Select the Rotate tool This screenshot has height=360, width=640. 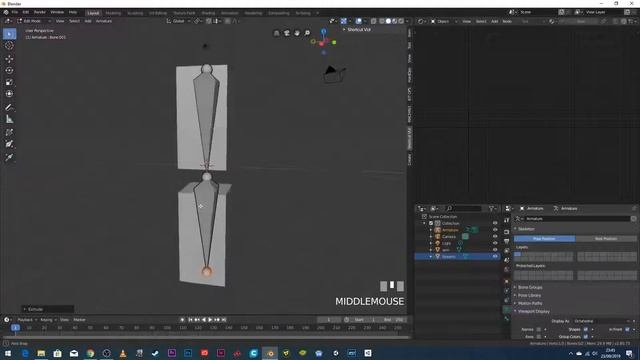pyautogui.click(x=9, y=70)
